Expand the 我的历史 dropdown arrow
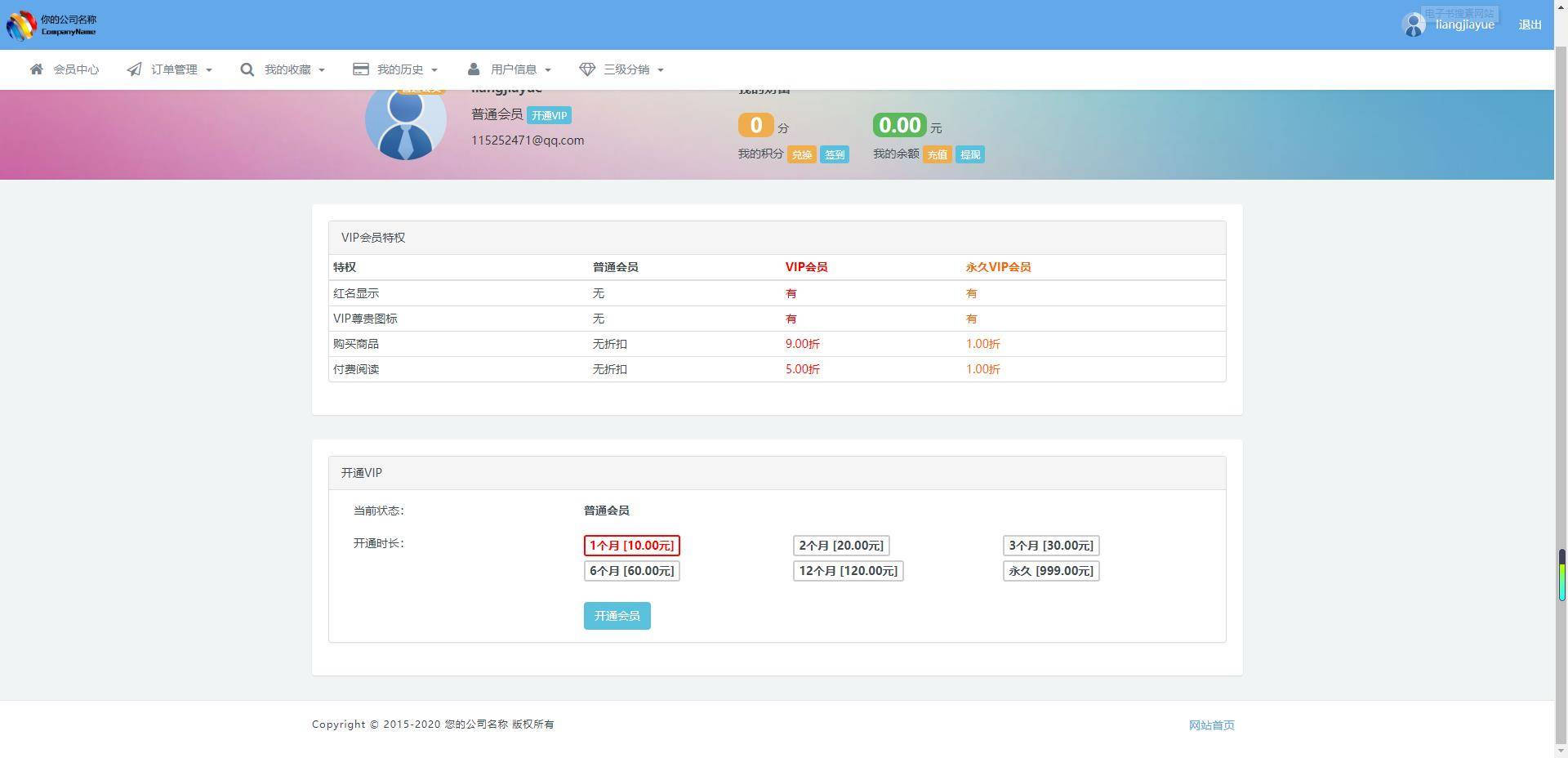The image size is (1568, 758). tap(434, 70)
